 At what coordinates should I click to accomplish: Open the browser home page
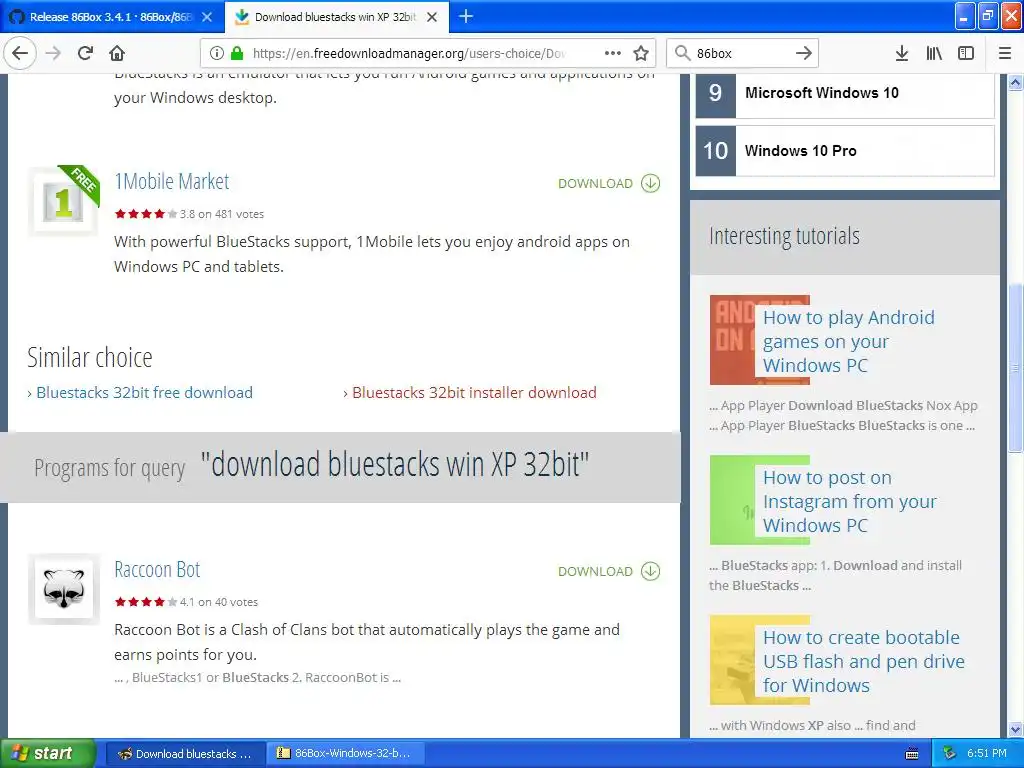[117, 53]
